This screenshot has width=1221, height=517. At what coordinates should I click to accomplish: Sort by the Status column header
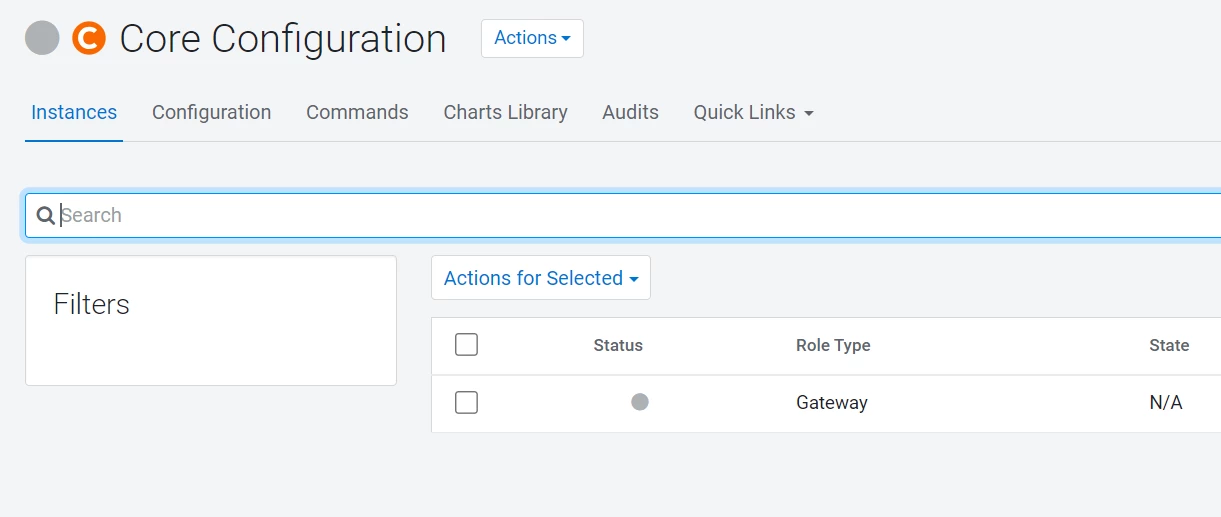pyautogui.click(x=618, y=345)
